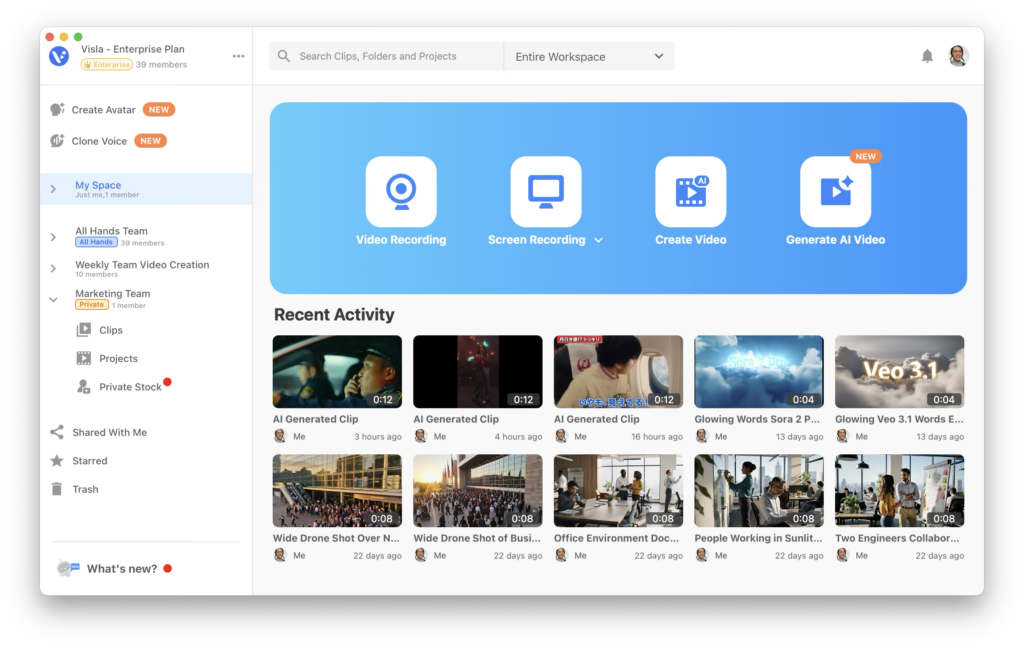The height and width of the screenshot is (648, 1024).
Task: Launch the Generate AI Video icon
Action: coord(835,191)
